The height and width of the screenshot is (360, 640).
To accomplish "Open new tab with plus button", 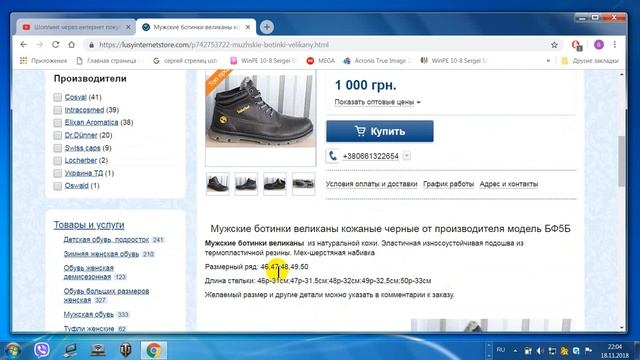I will point(267,27).
